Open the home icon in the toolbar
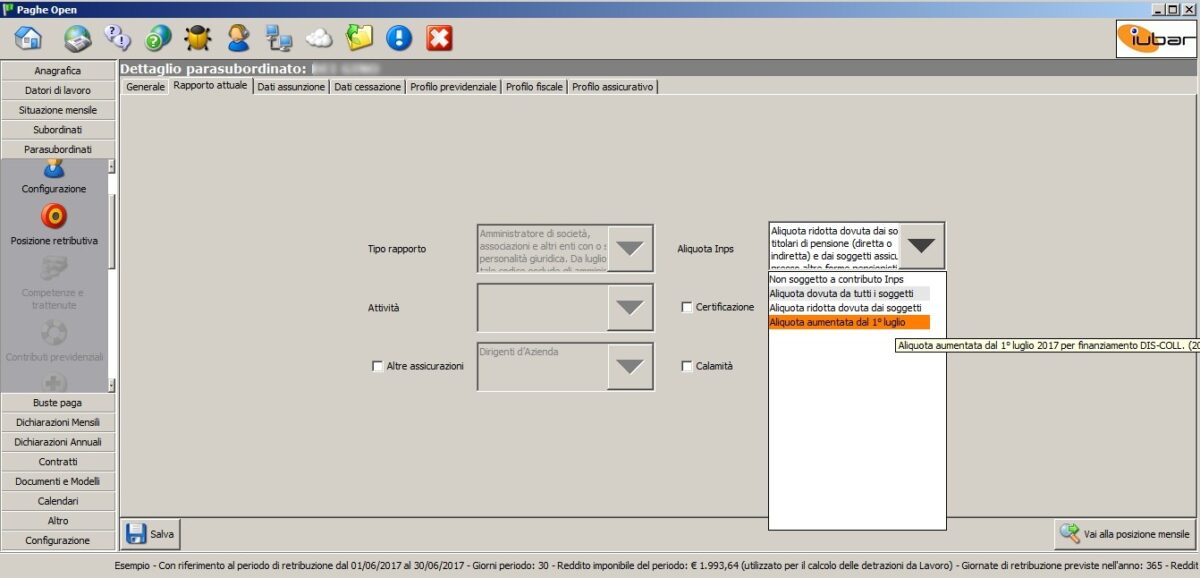 coord(28,38)
